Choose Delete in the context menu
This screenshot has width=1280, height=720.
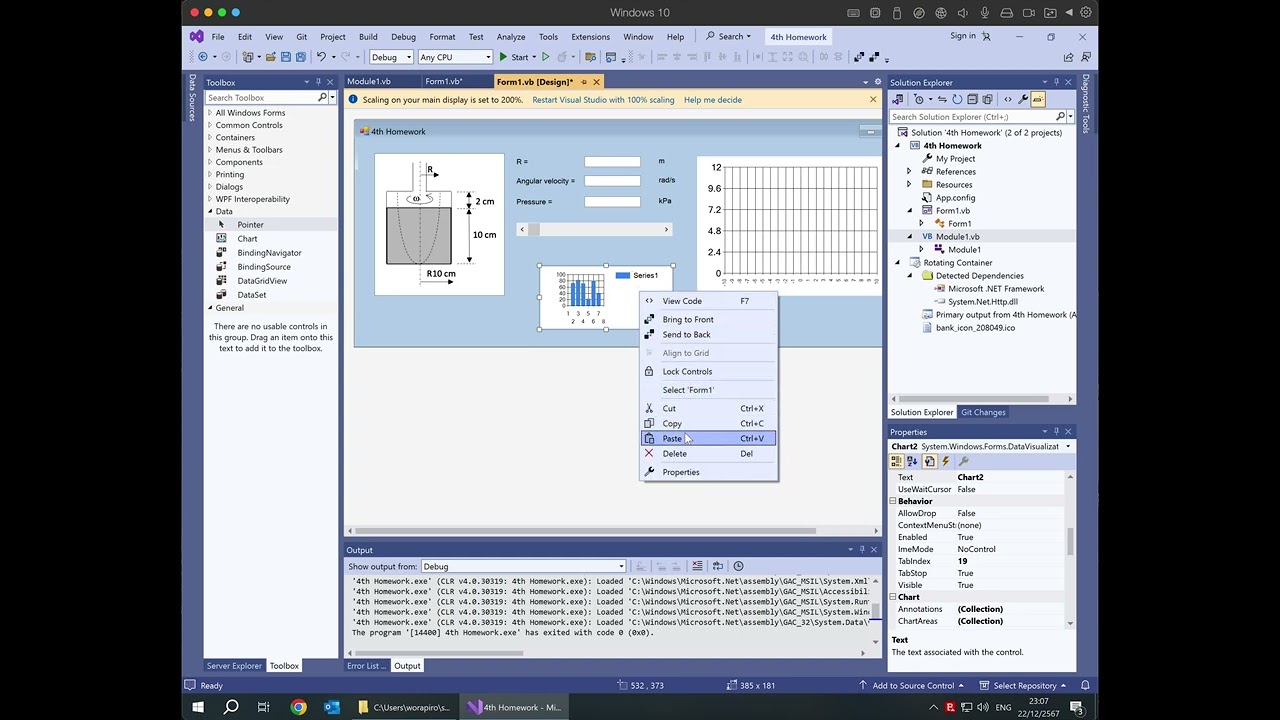708,453
